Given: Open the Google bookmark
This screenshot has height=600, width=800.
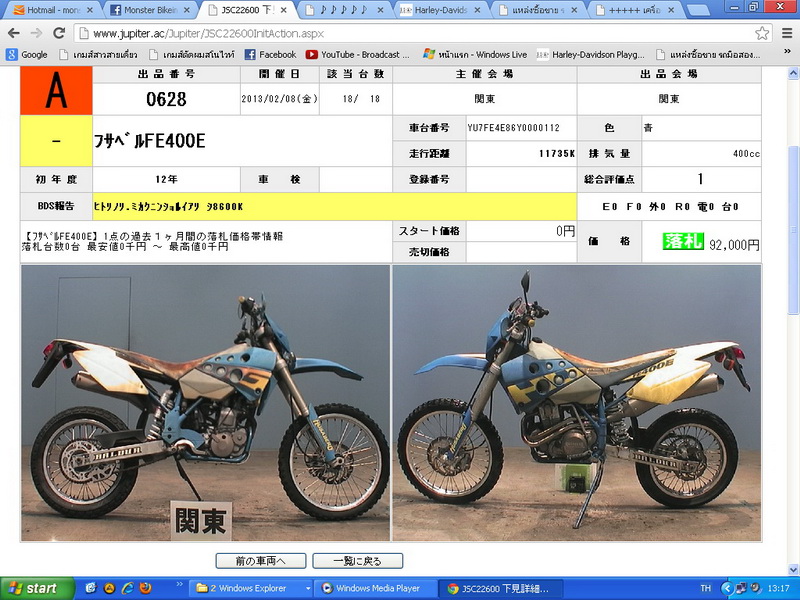Looking at the screenshot, I should coord(27,55).
